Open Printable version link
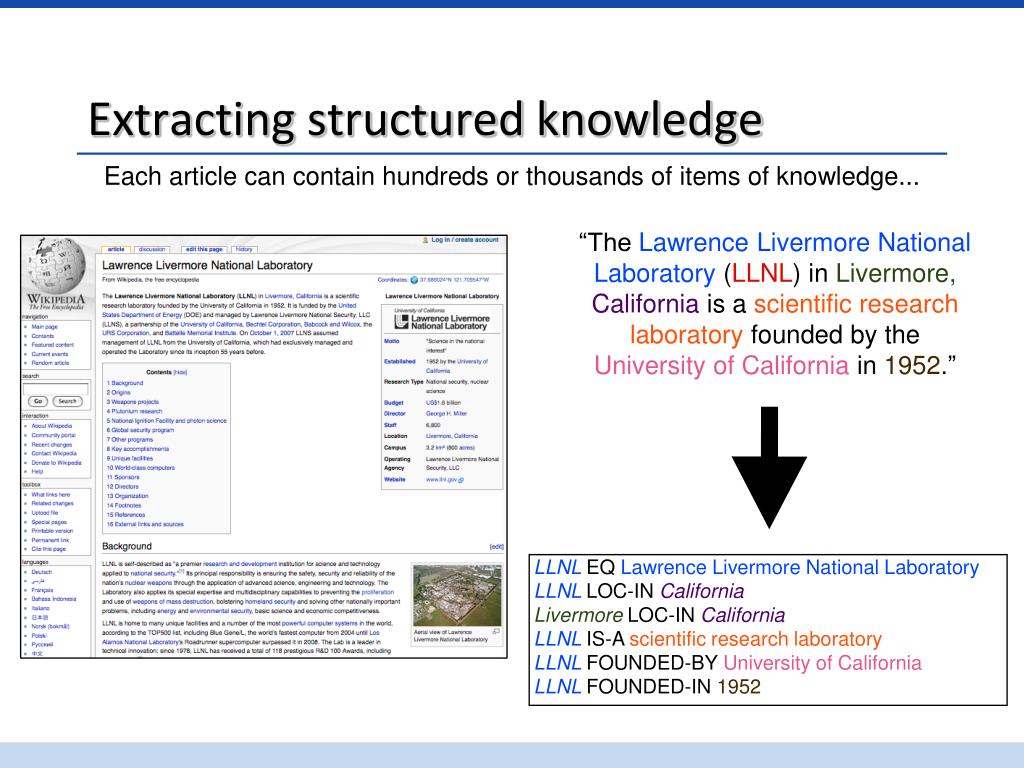This screenshot has height=768, width=1024. click(52, 531)
